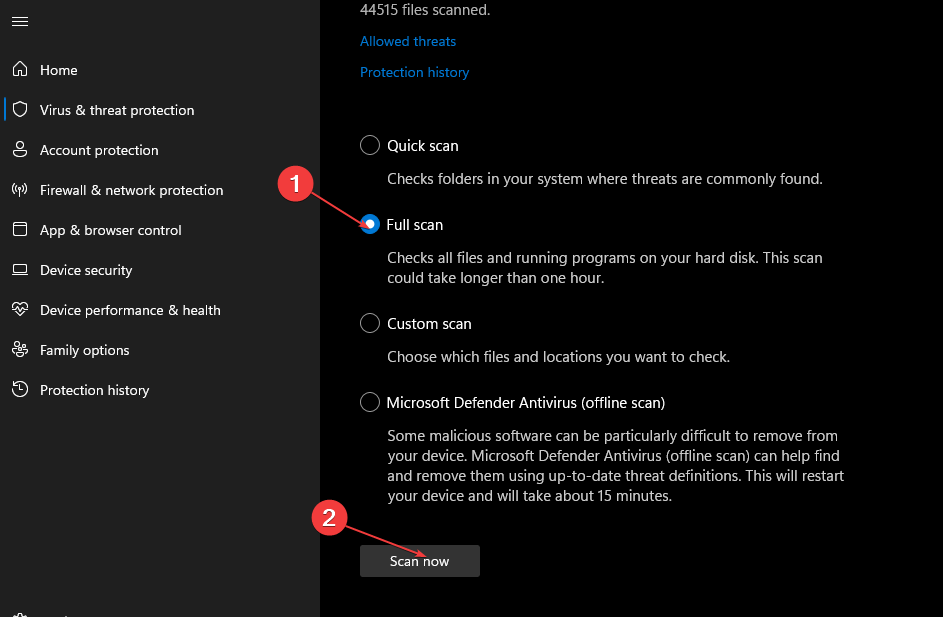Click the Virus & threat protection shield icon
Screen dimensions: 943x617
click(x=19, y=110)
